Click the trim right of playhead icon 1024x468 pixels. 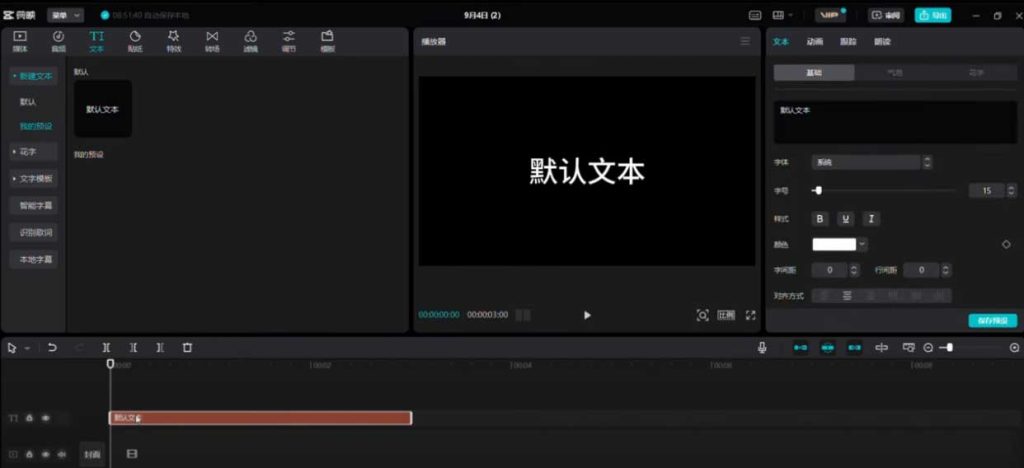pyautogui.click(x=160, y=348)
